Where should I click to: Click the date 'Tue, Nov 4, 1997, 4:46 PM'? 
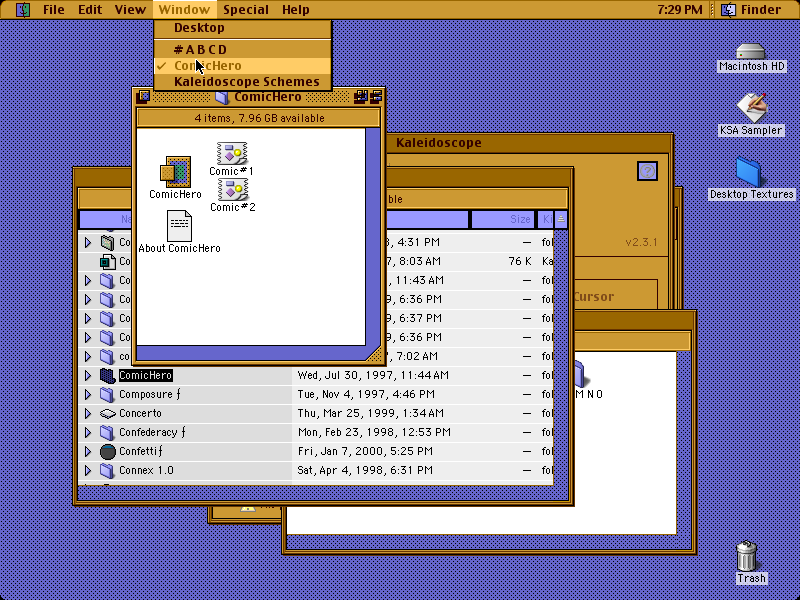[x=366, y=394]
